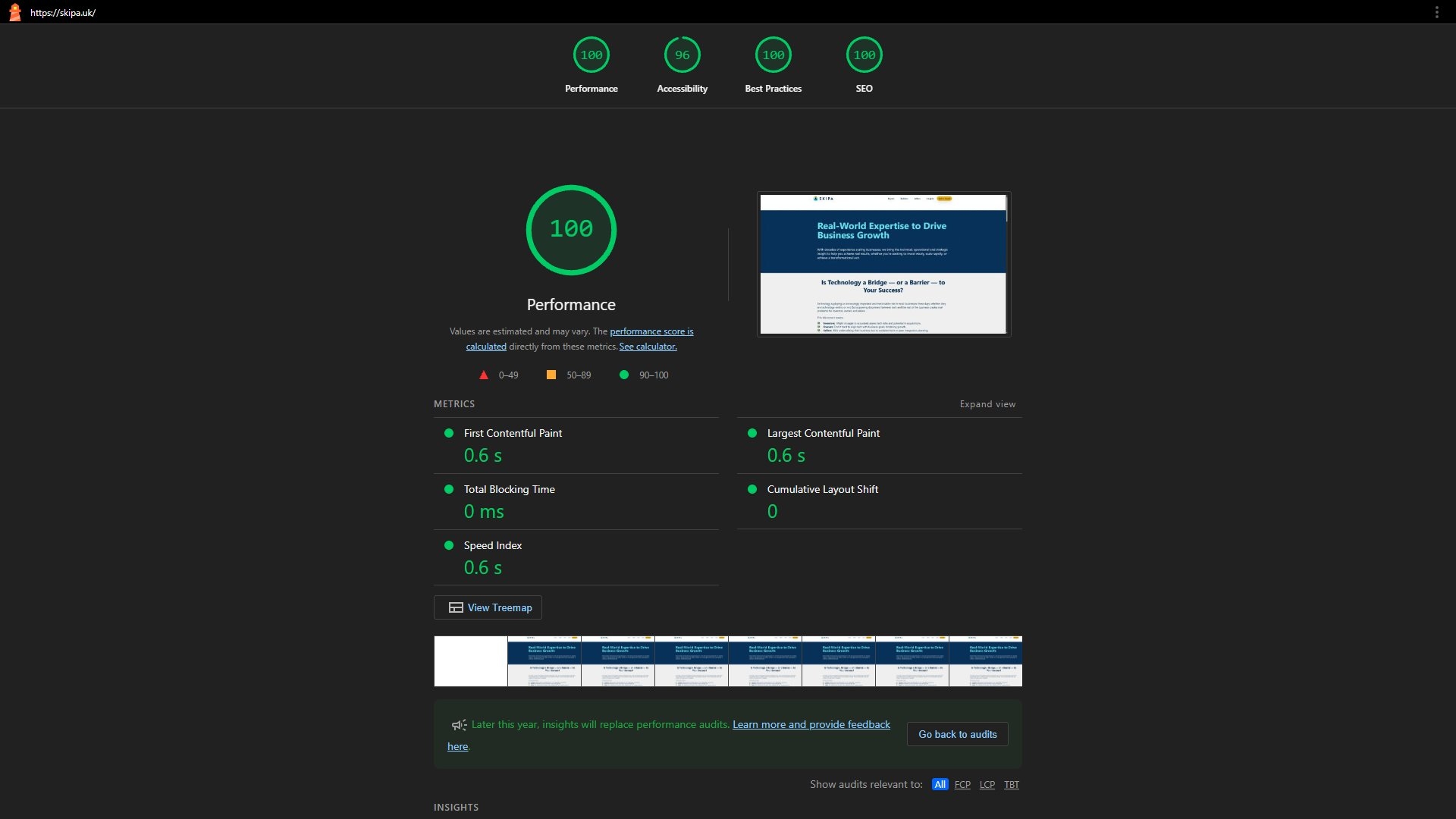Expand the First Contentful Paint metric
The image size is (1456, 819).
pos(576,446)
